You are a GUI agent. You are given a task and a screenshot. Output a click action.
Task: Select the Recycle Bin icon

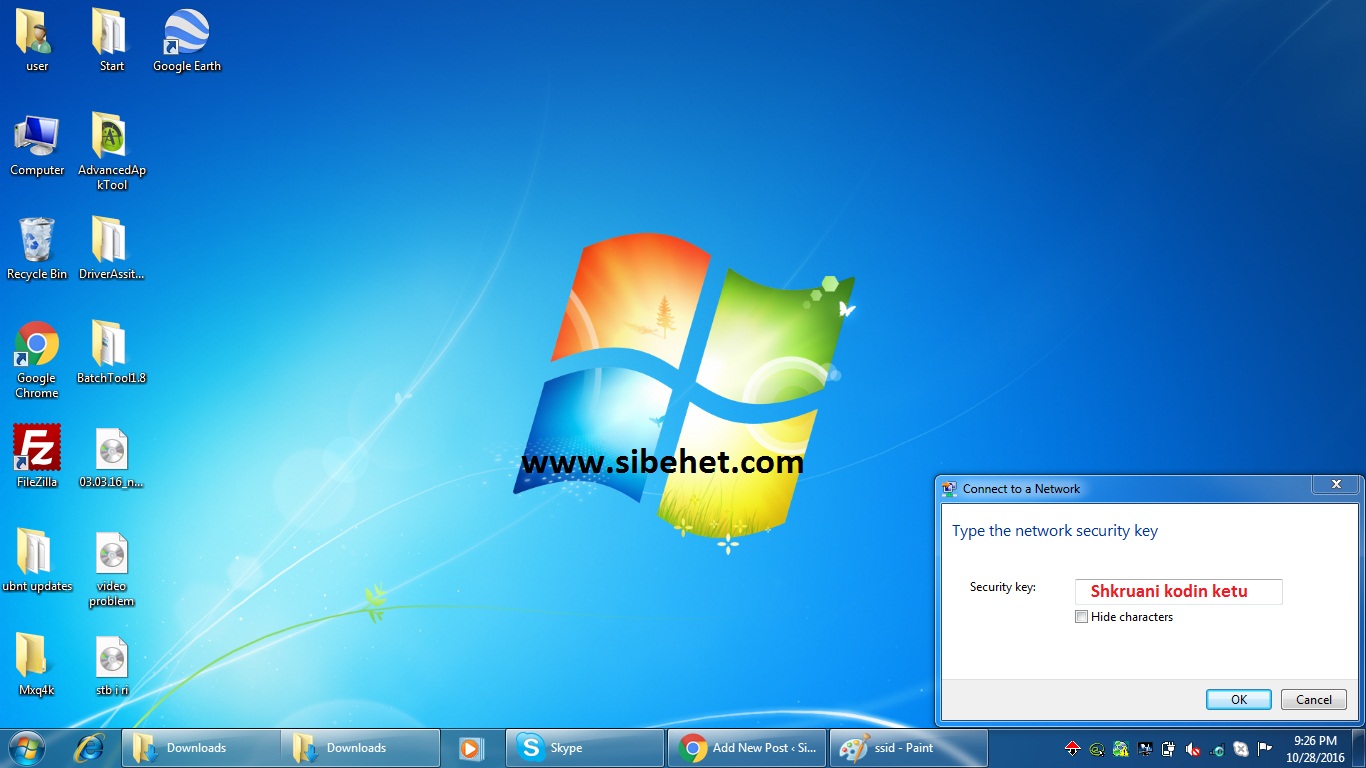click(37, 249)
